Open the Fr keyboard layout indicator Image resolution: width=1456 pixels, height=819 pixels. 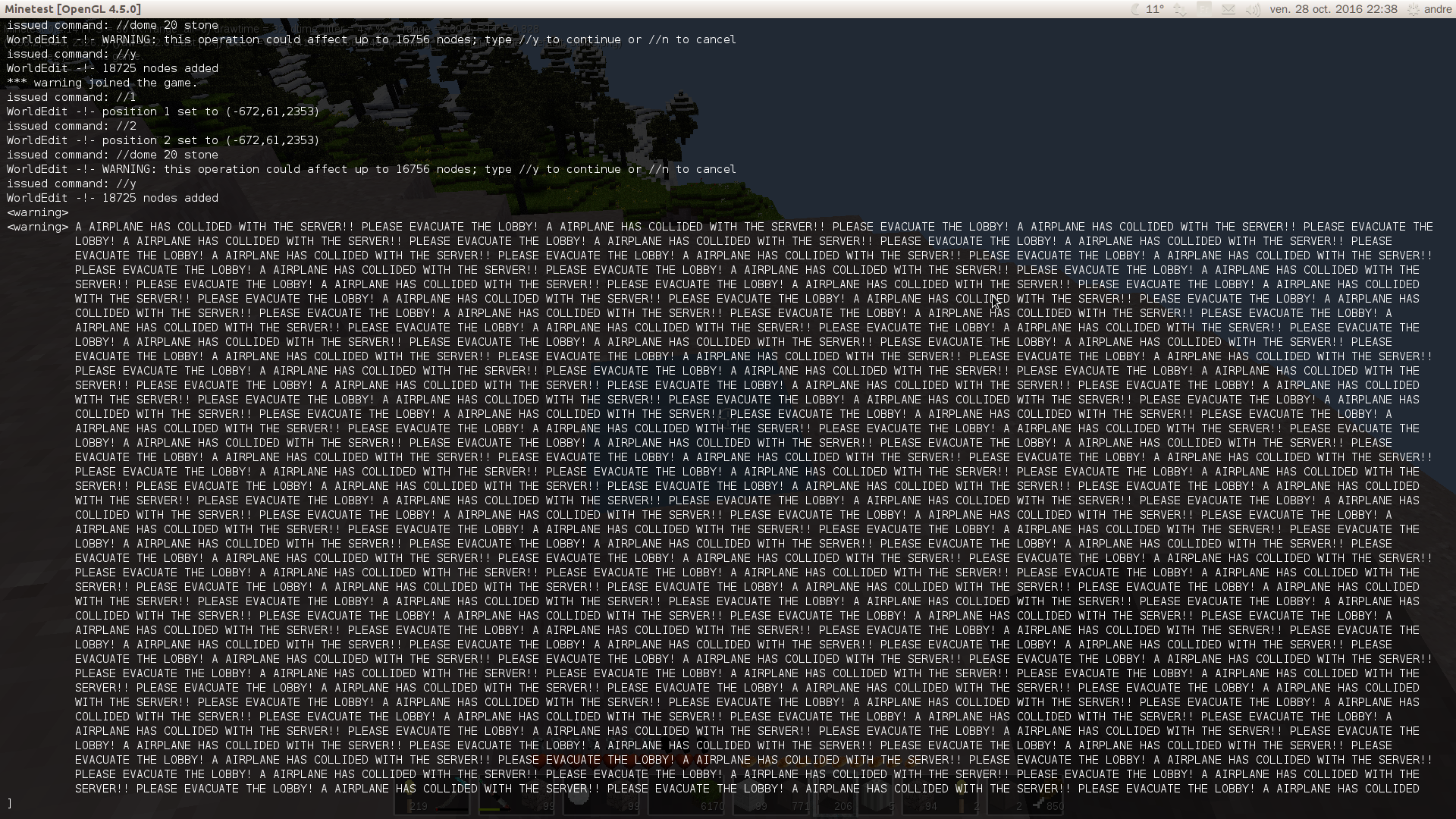(x=1204, y=9)
